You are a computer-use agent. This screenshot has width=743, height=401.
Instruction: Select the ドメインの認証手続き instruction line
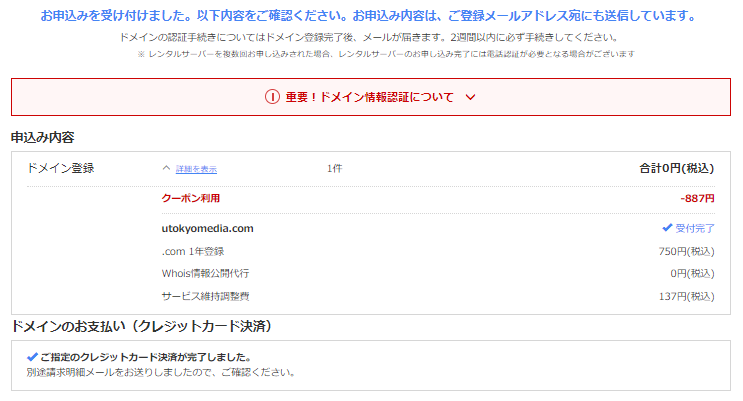(369, 37)
